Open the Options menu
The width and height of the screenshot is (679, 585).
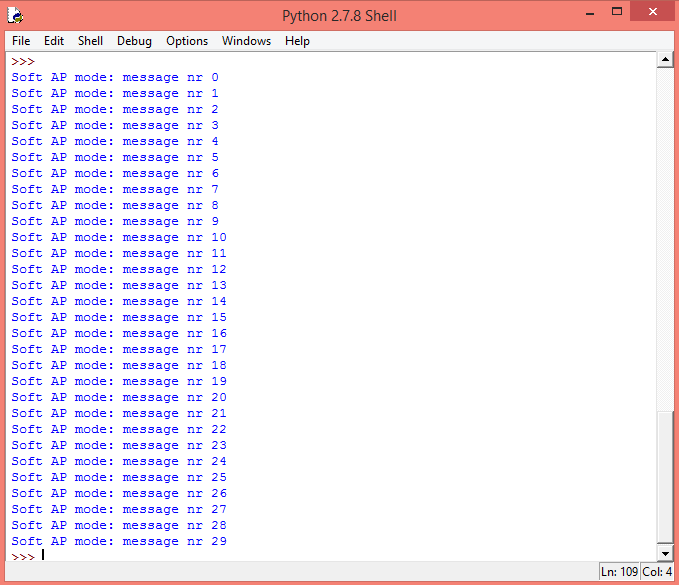pos(187,41)
